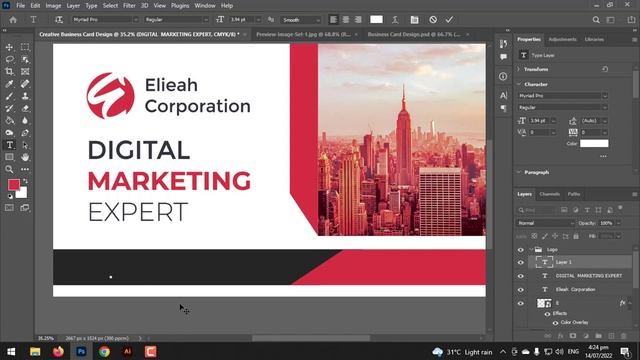Screen dimensions: 640x360
Task: Open the Plugins menu
Action: (180, 6)
